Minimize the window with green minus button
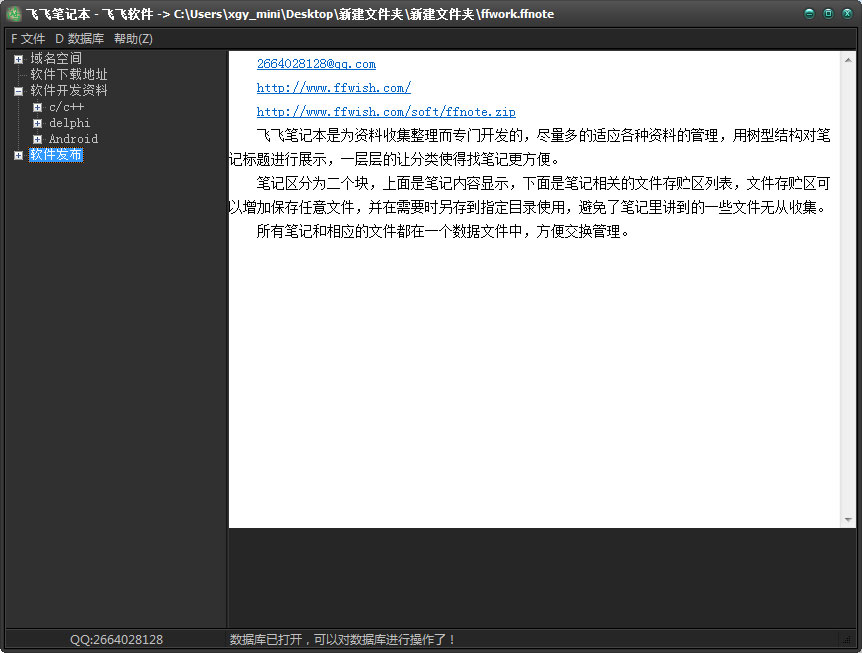Image resolution: width=862 pixels, height=653 pixels. 809,14
